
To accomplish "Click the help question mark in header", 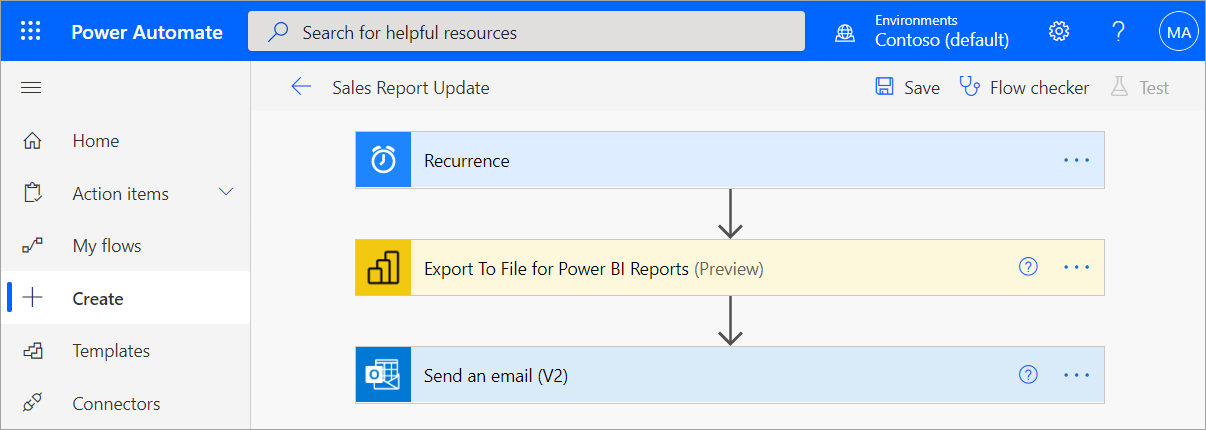I will [x=1119, y=31].
